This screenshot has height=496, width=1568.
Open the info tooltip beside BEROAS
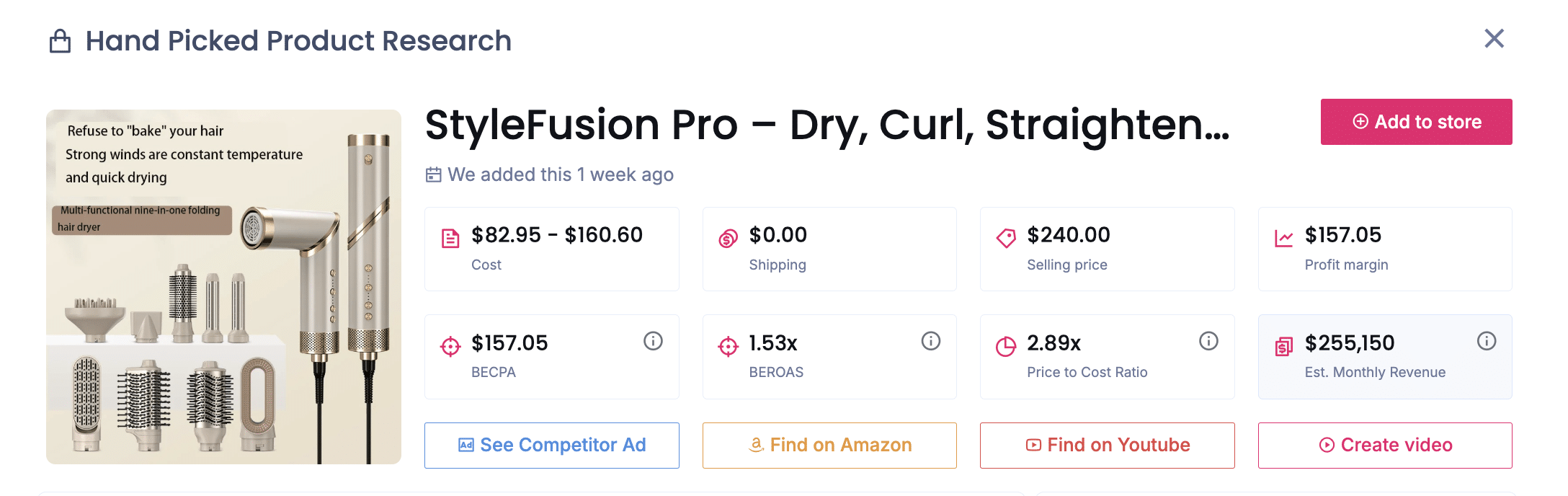[x=930, y=341]
